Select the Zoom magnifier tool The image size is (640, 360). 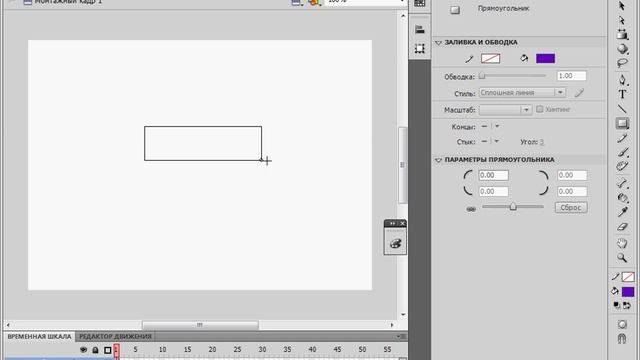pyautogui.click(x=622, y=258)
